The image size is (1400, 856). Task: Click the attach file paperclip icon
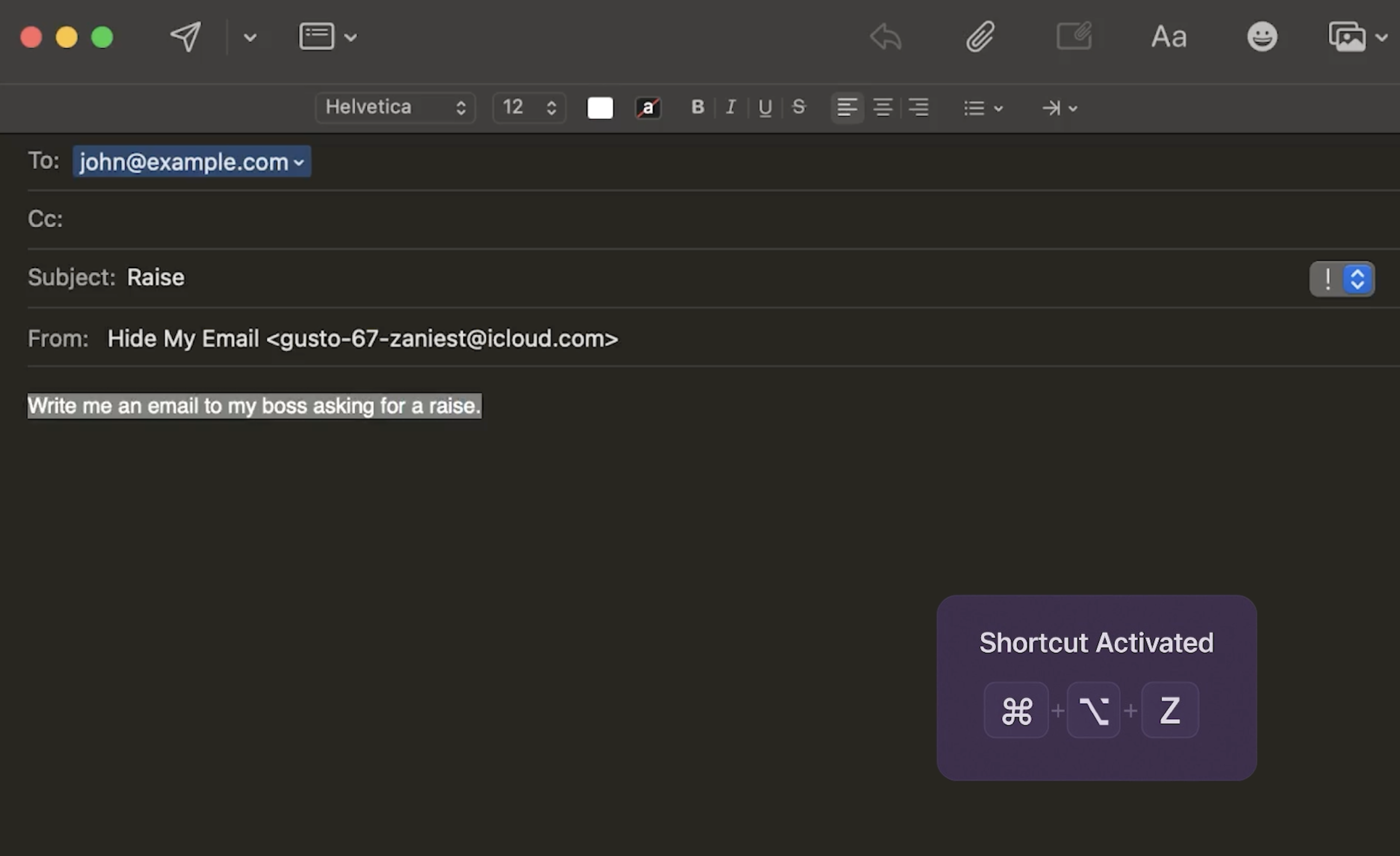click(980, 37)
